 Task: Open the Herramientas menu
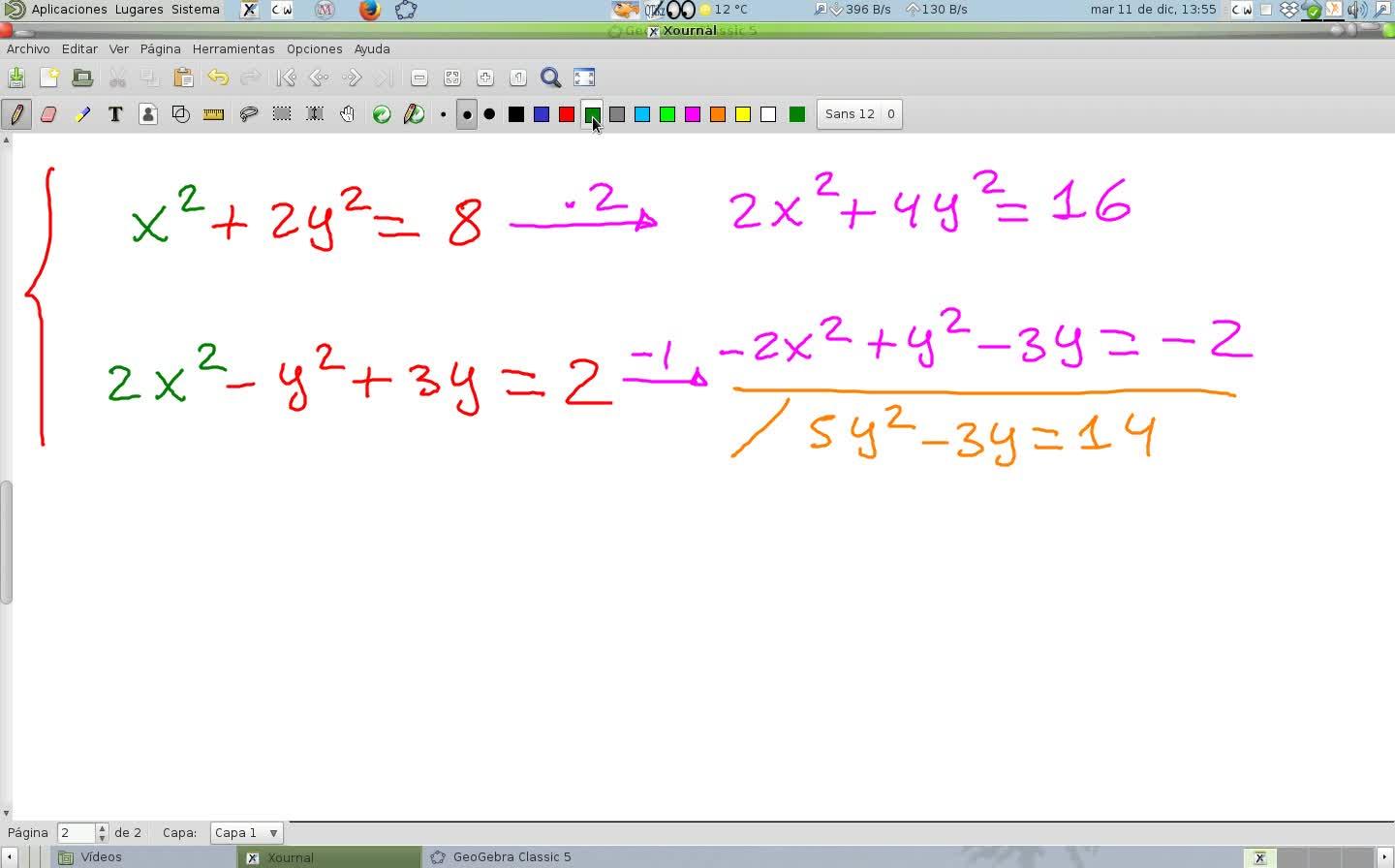click(233, 48)
